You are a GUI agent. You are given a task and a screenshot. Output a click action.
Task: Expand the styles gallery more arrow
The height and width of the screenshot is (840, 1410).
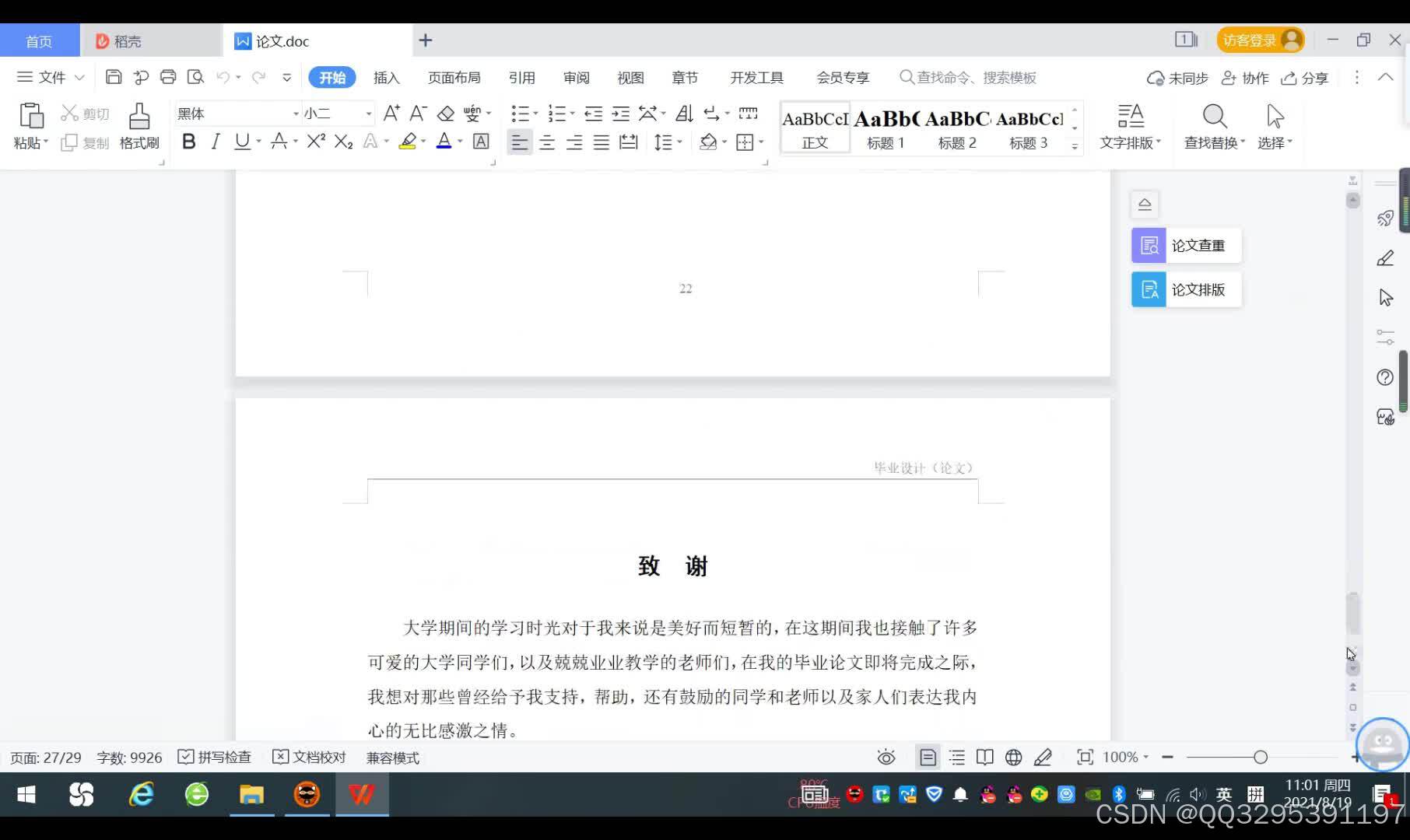click(1075, 145)
